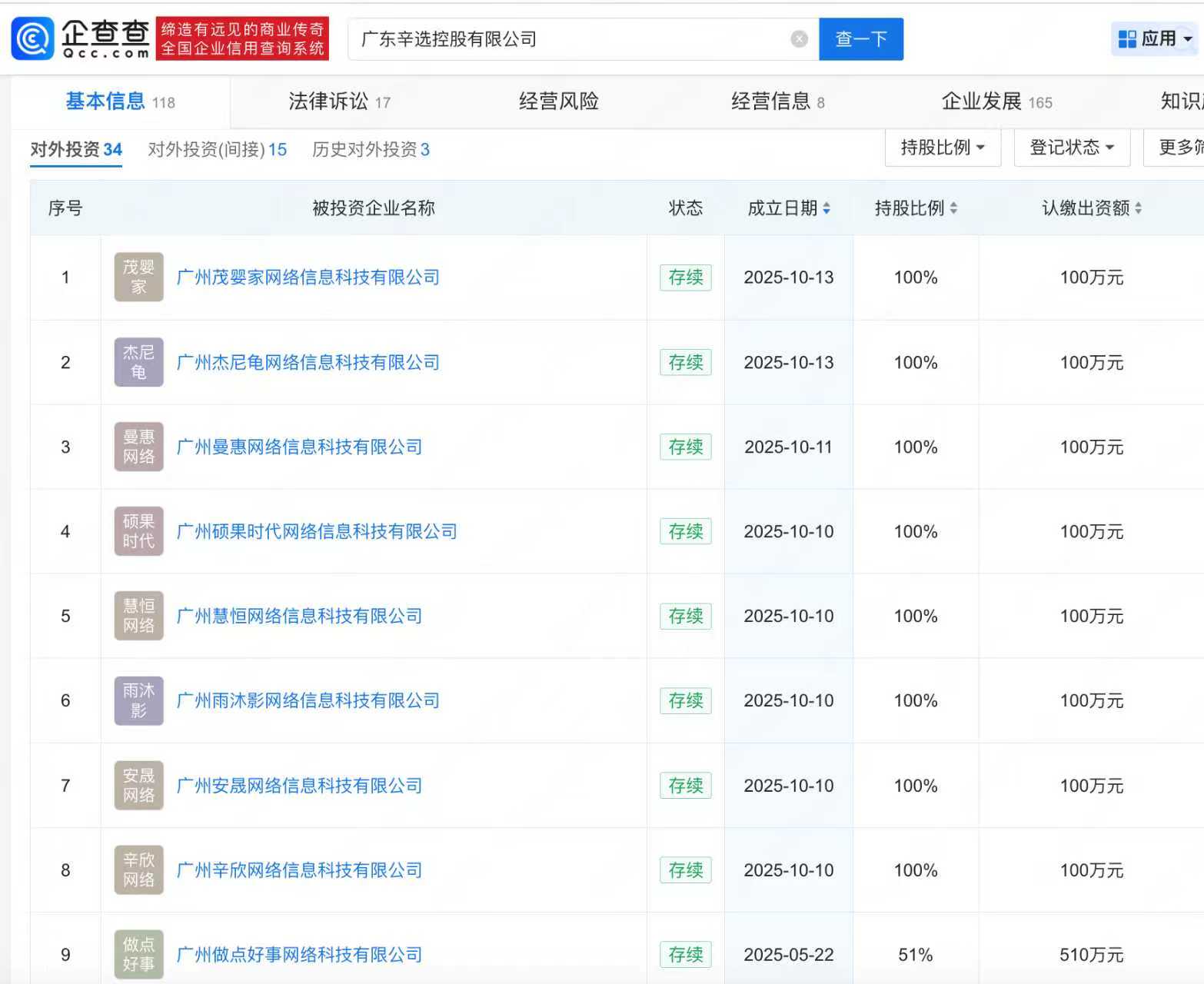Click the 茂婴家 company logo thumbnail
Screen dimensions: 1204x984
[x=138, y=278]
